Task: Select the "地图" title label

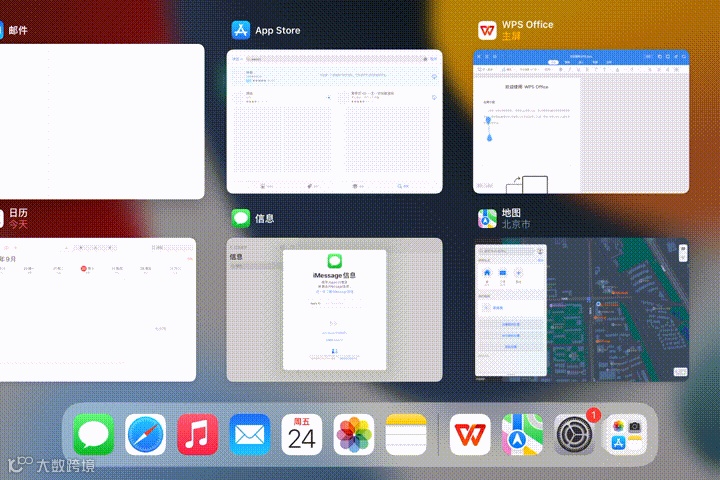Action: pos(511,213)
